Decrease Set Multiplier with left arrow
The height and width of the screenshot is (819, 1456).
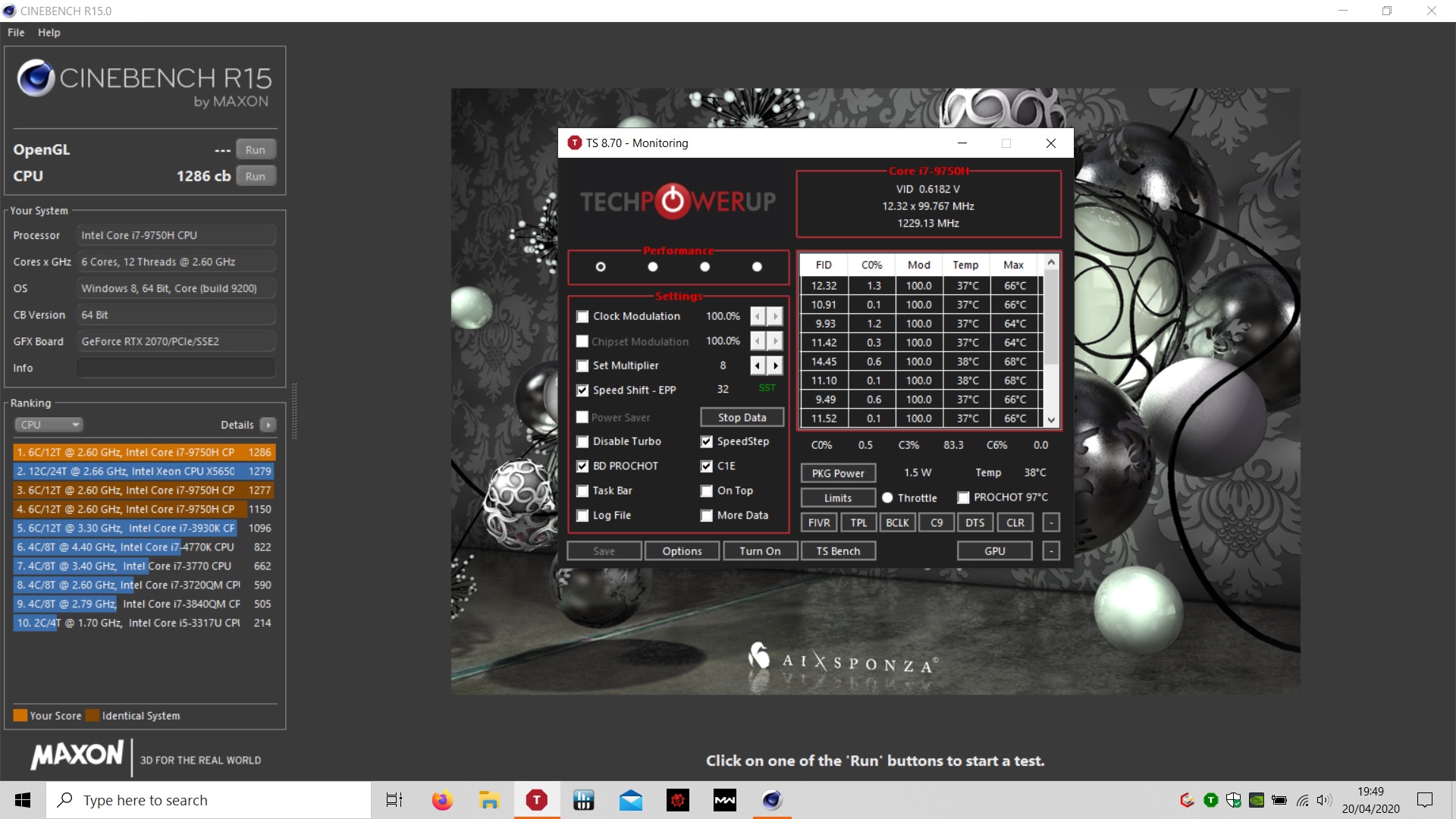(758, 366)
